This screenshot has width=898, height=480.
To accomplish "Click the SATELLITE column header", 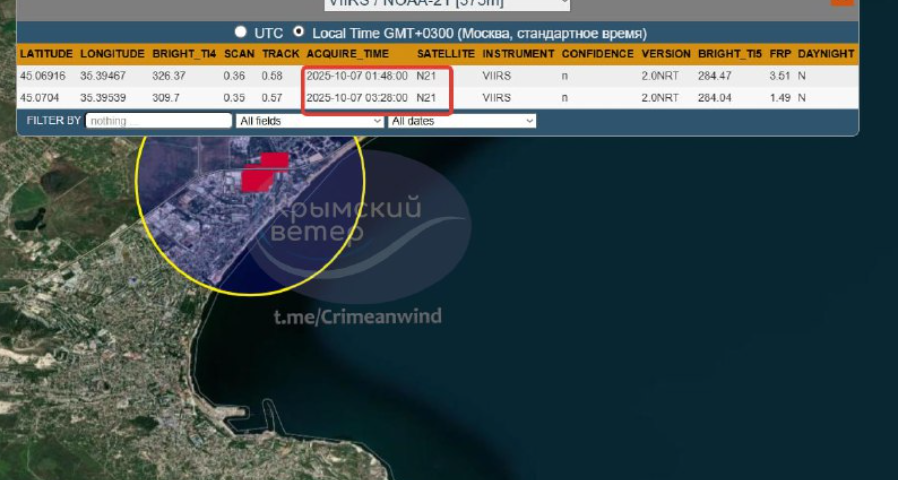I will (445, 53).
